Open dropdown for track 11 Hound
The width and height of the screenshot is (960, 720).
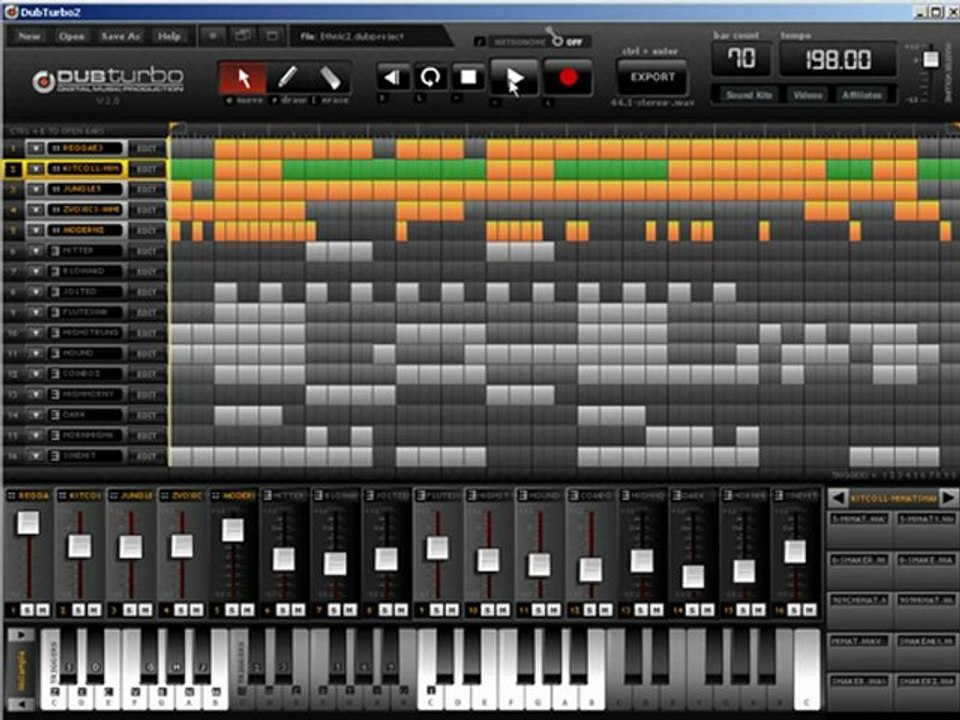(x=36, y=353)
